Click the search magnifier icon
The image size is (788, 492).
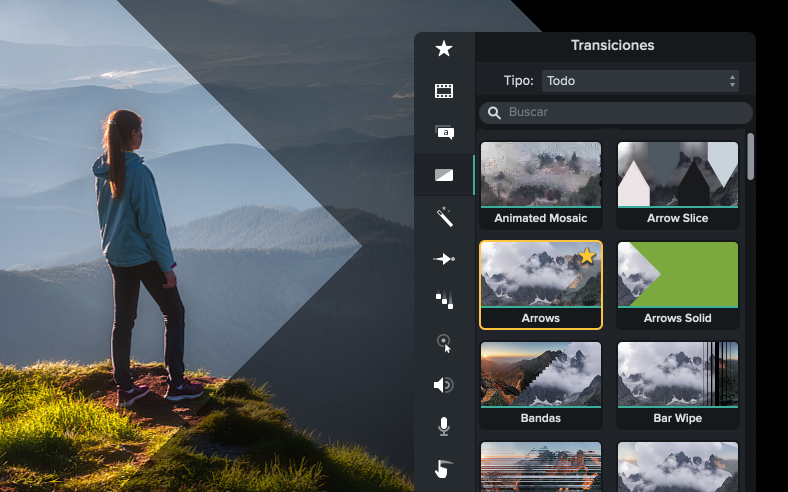click(x=495, y=113)
